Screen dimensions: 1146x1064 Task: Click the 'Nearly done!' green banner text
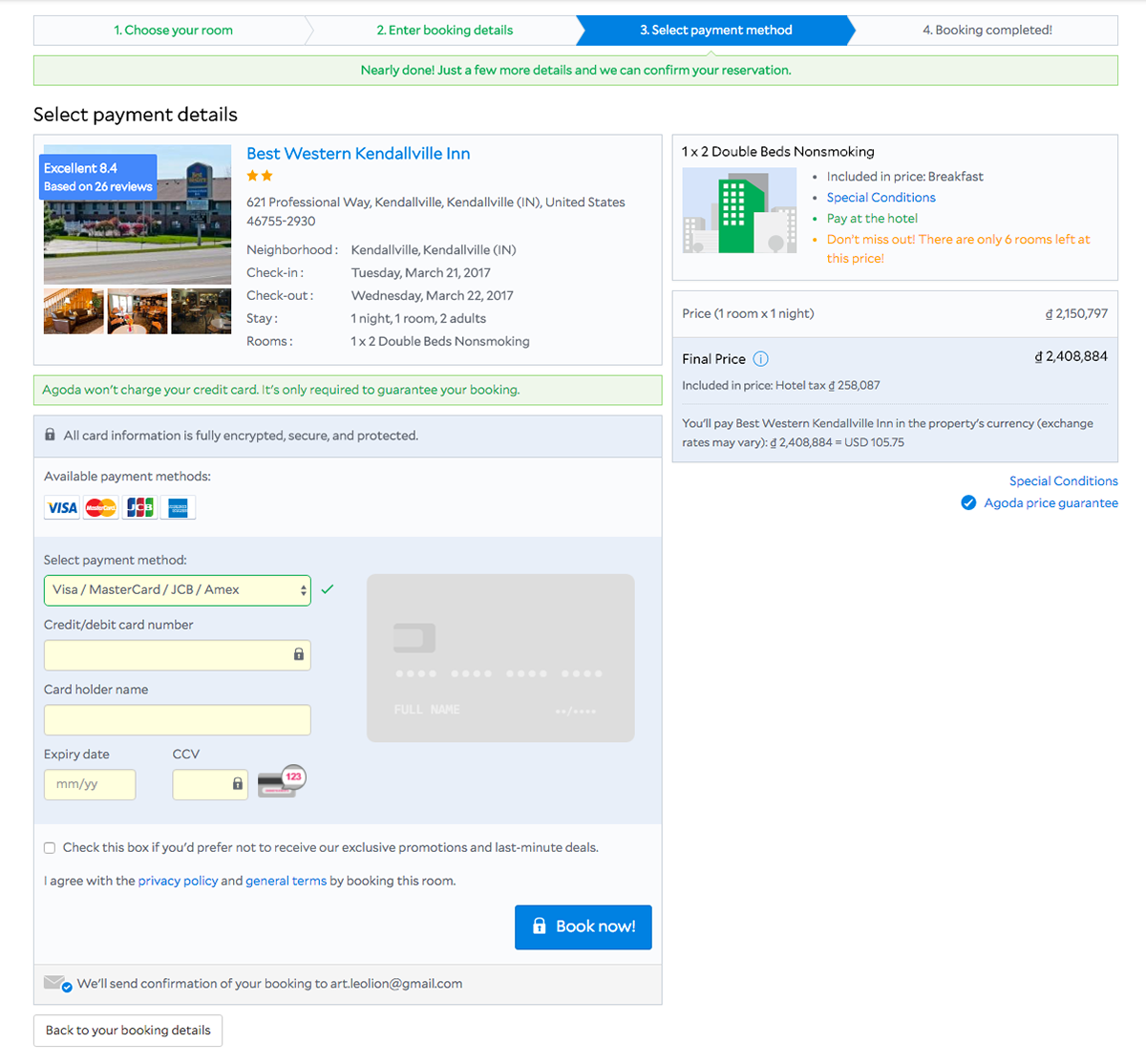point(575,71)
